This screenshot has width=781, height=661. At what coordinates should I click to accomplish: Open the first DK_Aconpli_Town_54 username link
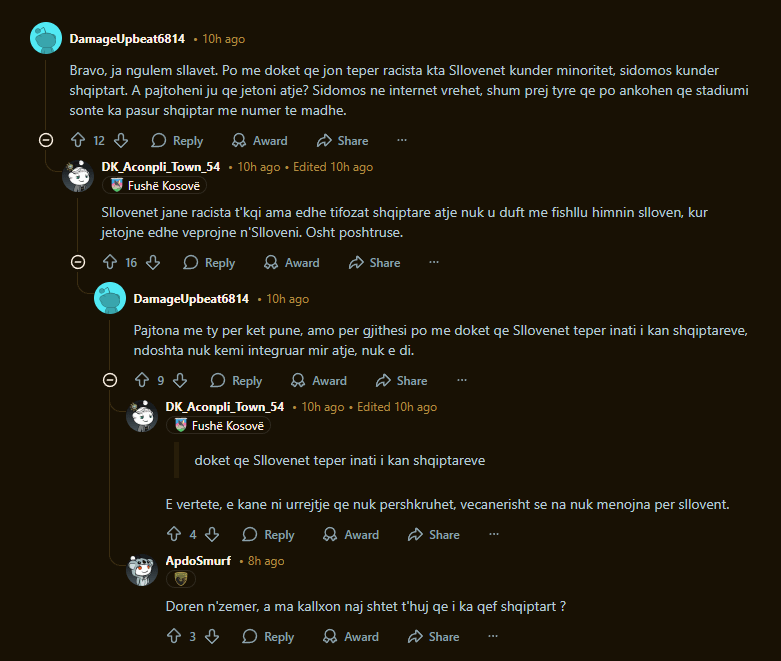tap(161, 167)
